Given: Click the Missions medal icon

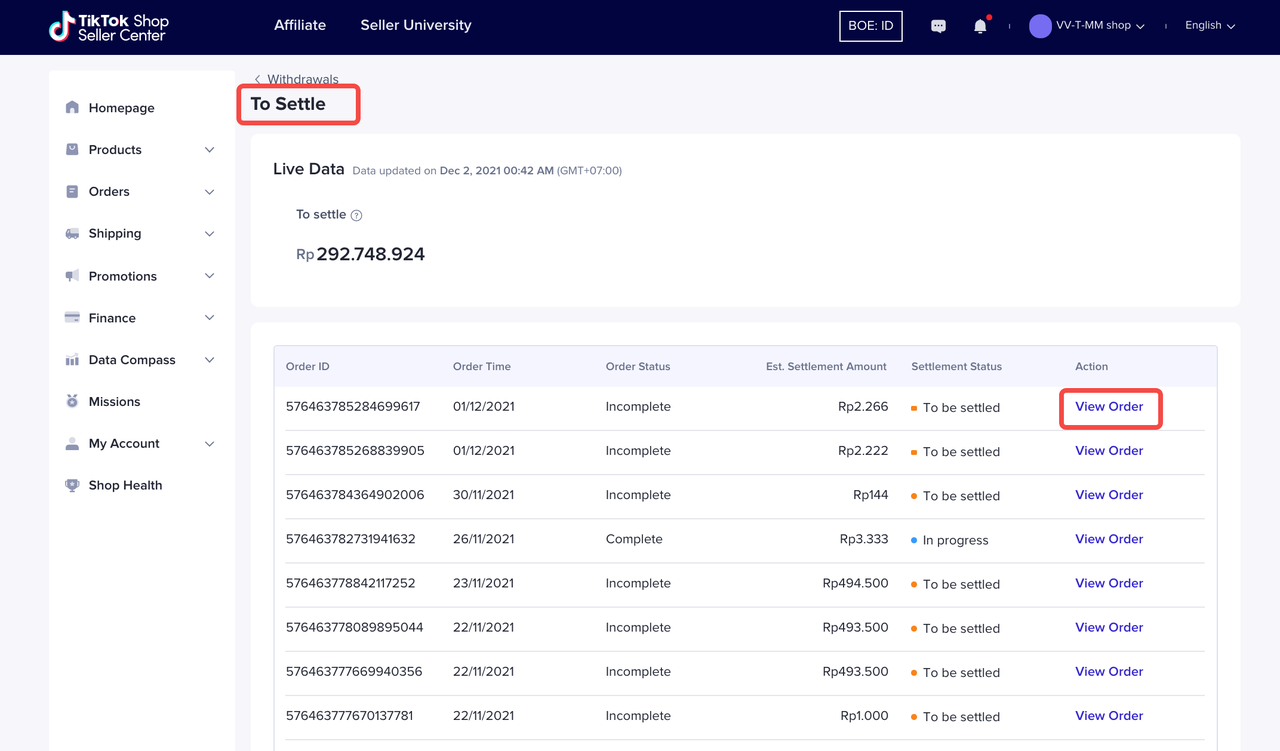Looking at the screenshot, I should tap(72, 401).
